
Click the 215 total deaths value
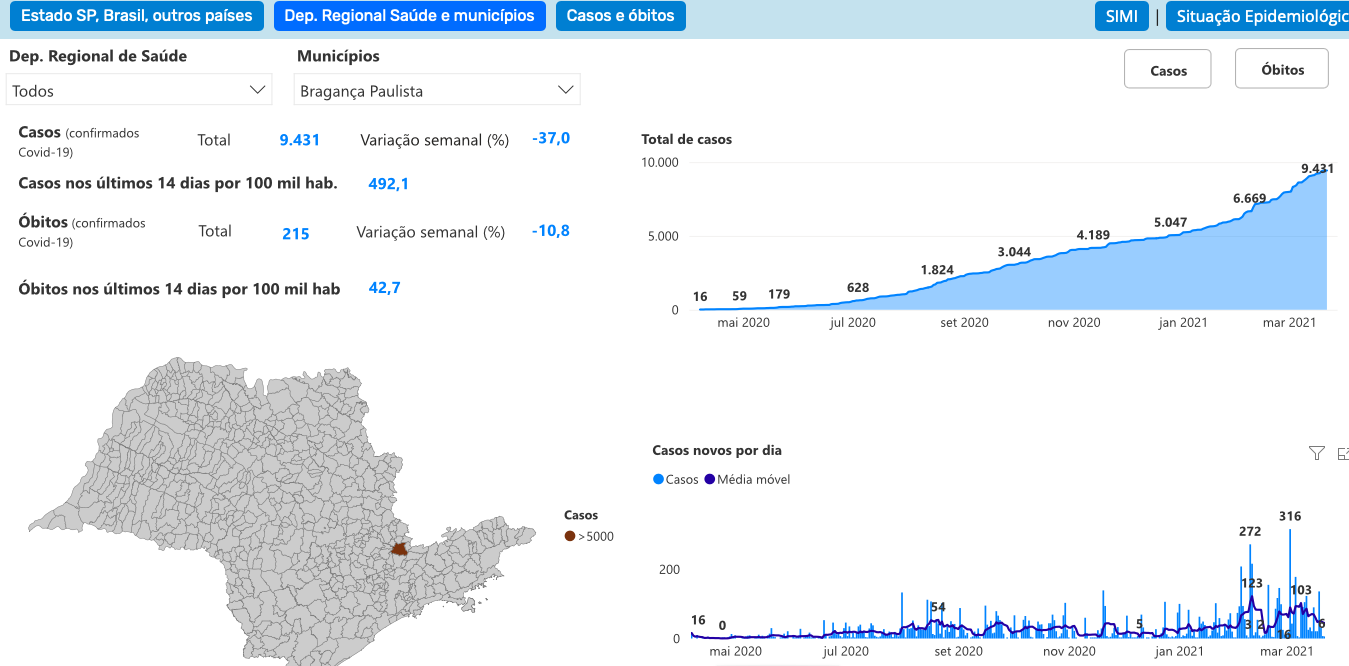(x=295, y=234)
